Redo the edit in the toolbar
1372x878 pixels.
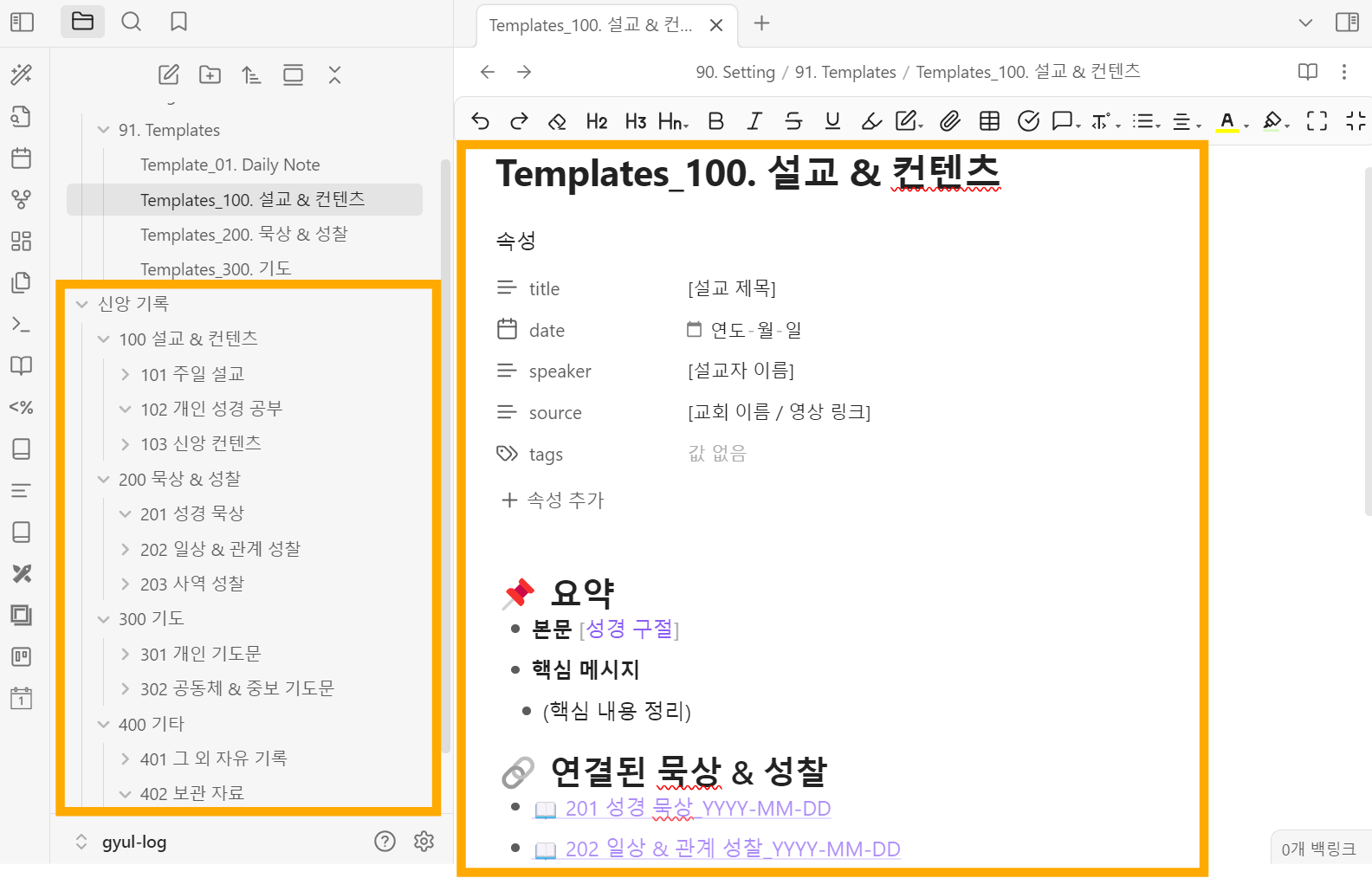coord(519,121)
